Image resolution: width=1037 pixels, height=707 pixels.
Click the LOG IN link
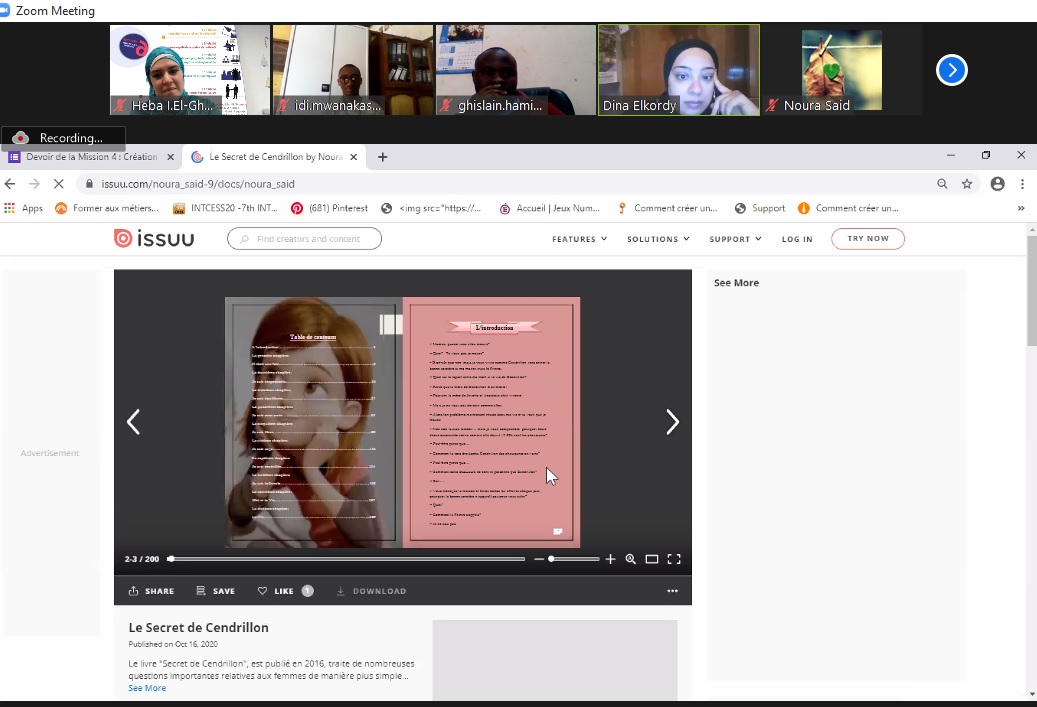click(797, 239)
